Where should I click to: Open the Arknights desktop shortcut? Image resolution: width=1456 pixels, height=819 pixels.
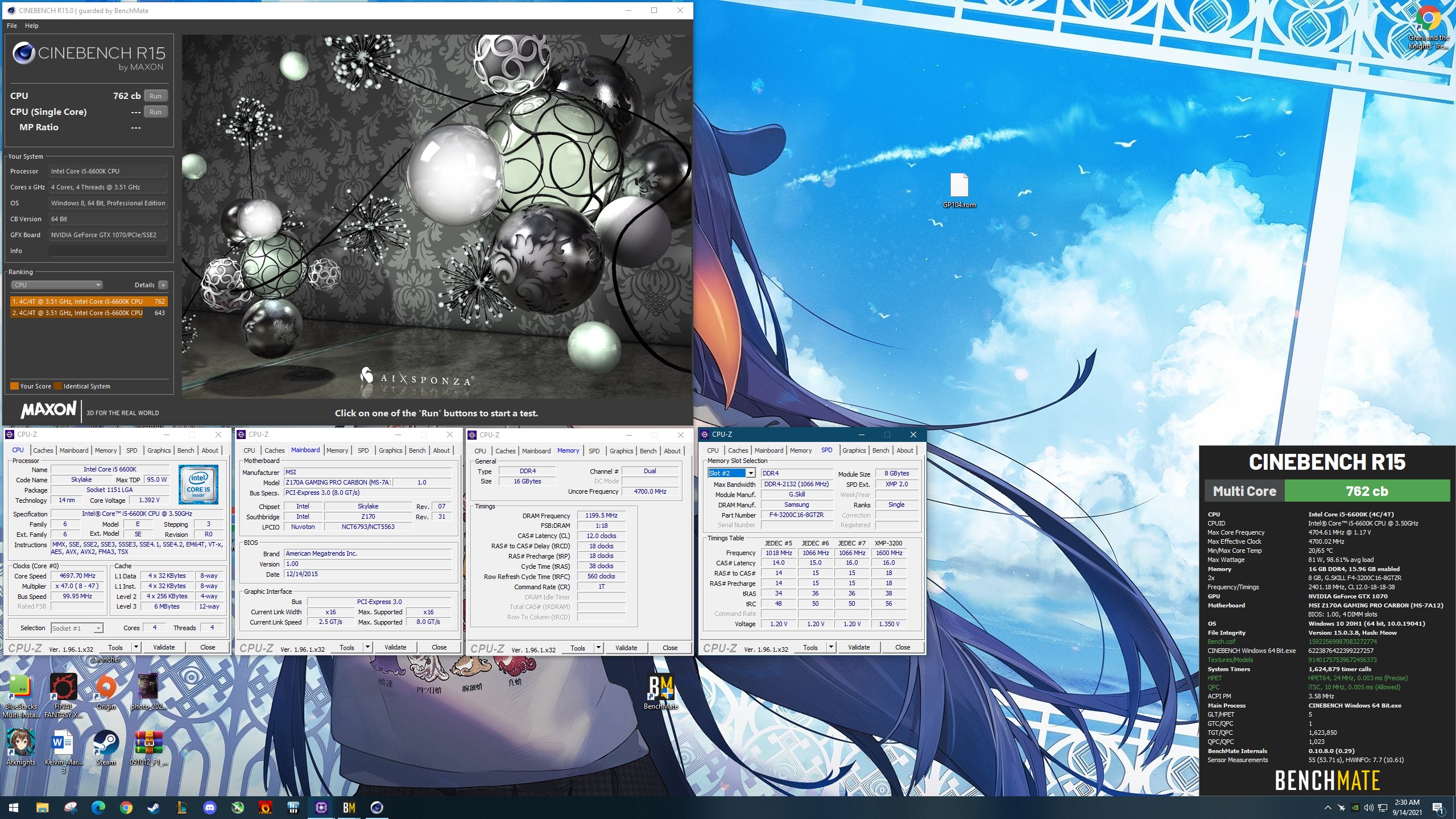click(20, 747)
